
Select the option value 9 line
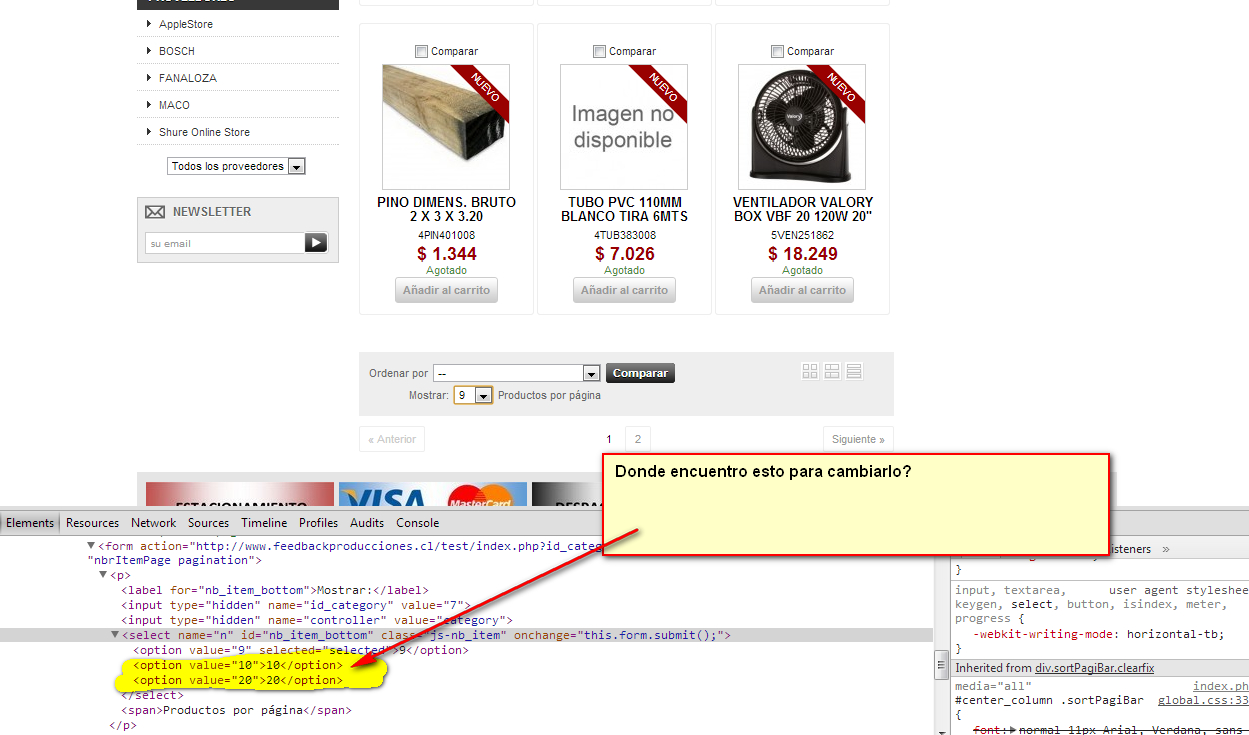(300, 650)
